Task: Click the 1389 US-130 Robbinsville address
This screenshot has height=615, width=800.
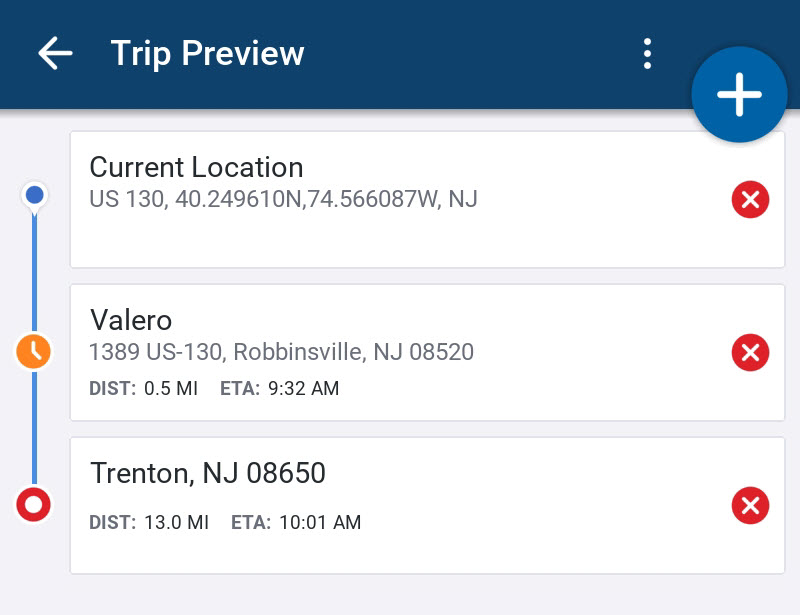Action: coord(281,352)
